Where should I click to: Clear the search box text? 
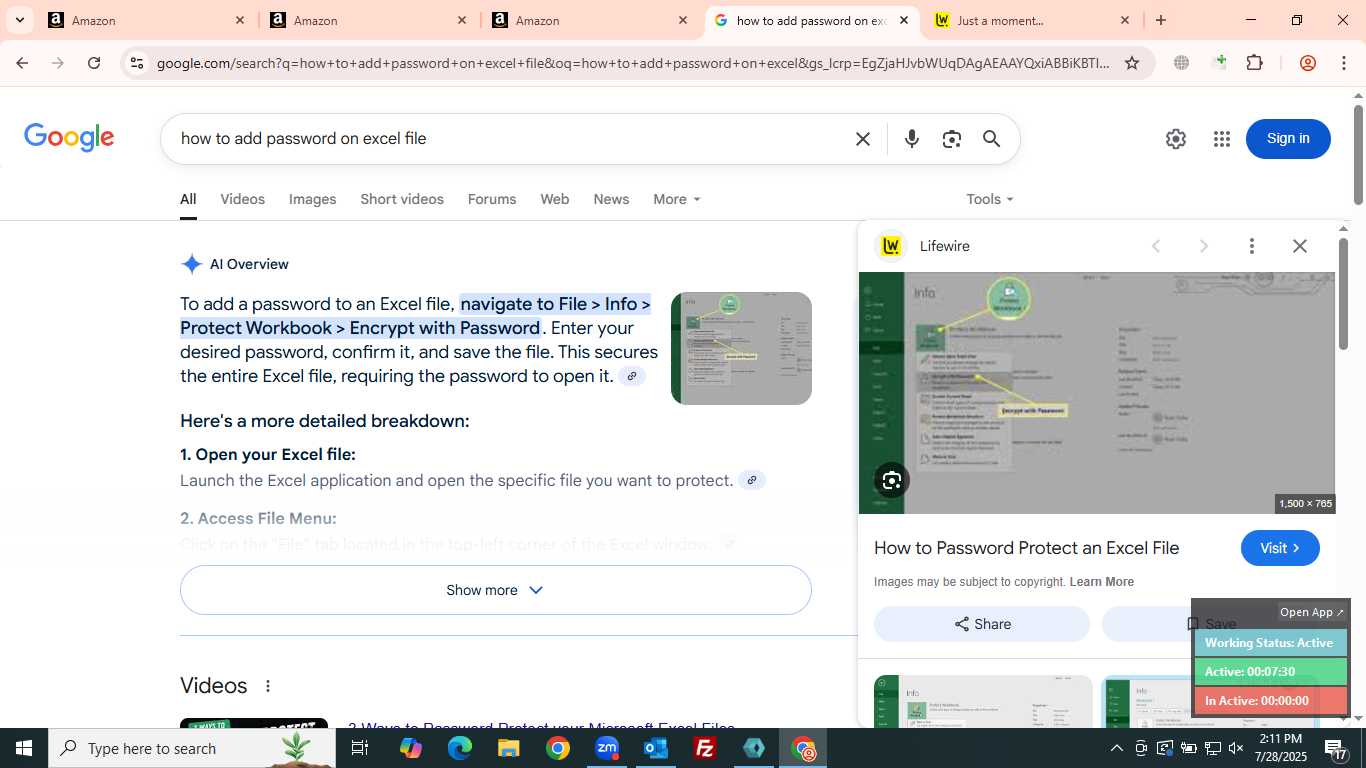pyautogui.click(x=863, y=139)
